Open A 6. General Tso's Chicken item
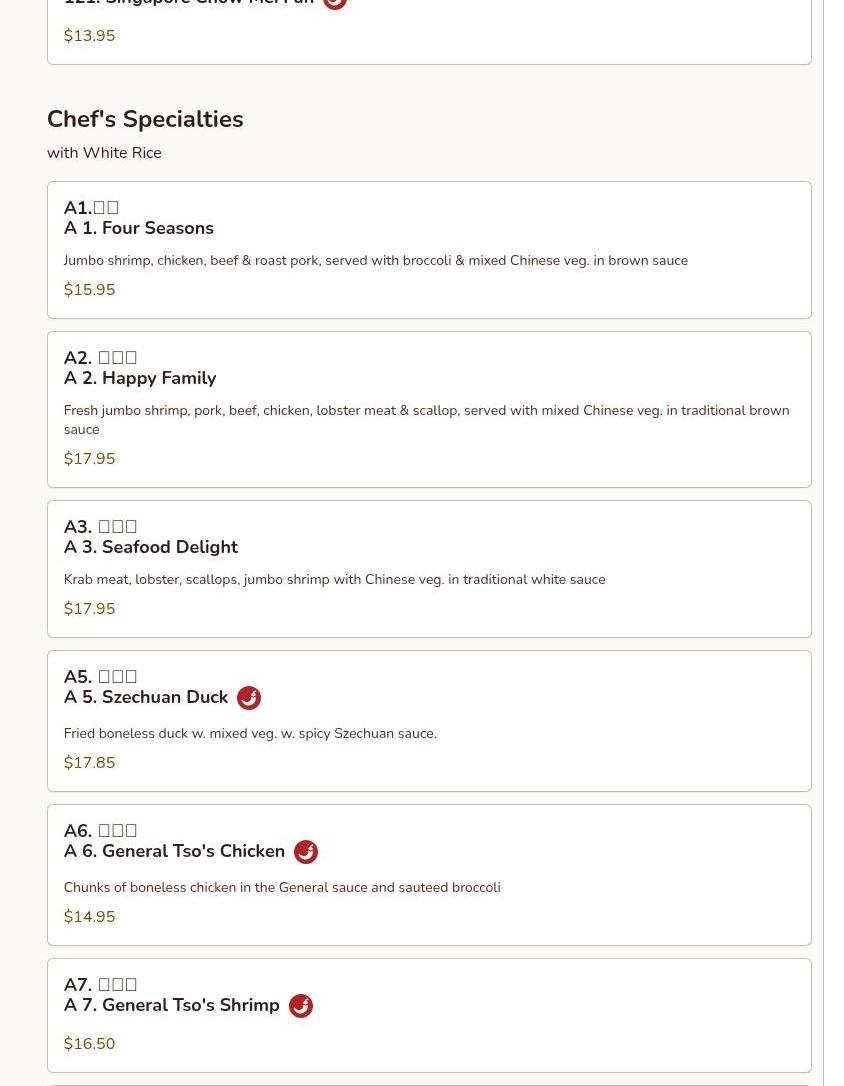Image resolution: width=844 pixels, height=1086 pixels. 174,851
